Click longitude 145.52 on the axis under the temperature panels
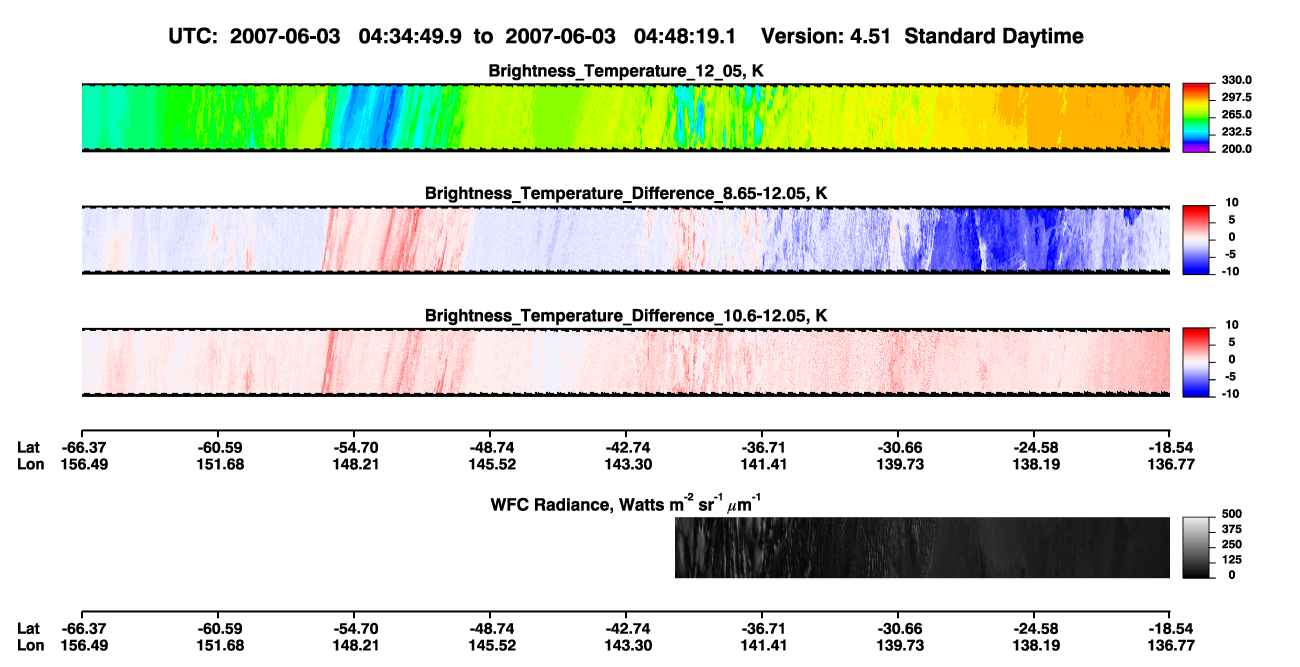Image resolution: width=1300 pixels, height=667 pixels. click(x=489, y=463)
